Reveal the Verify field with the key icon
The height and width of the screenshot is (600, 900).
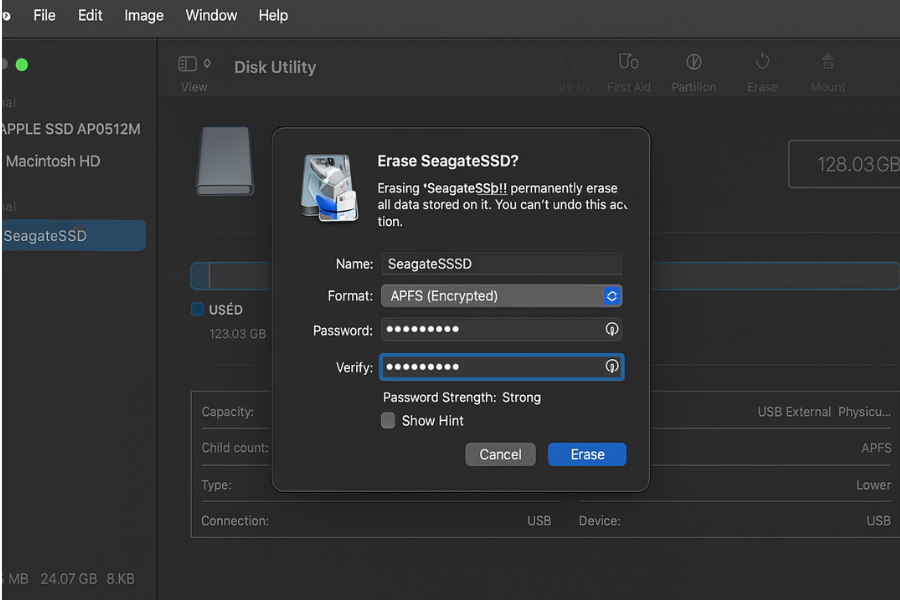click(610, 367)
